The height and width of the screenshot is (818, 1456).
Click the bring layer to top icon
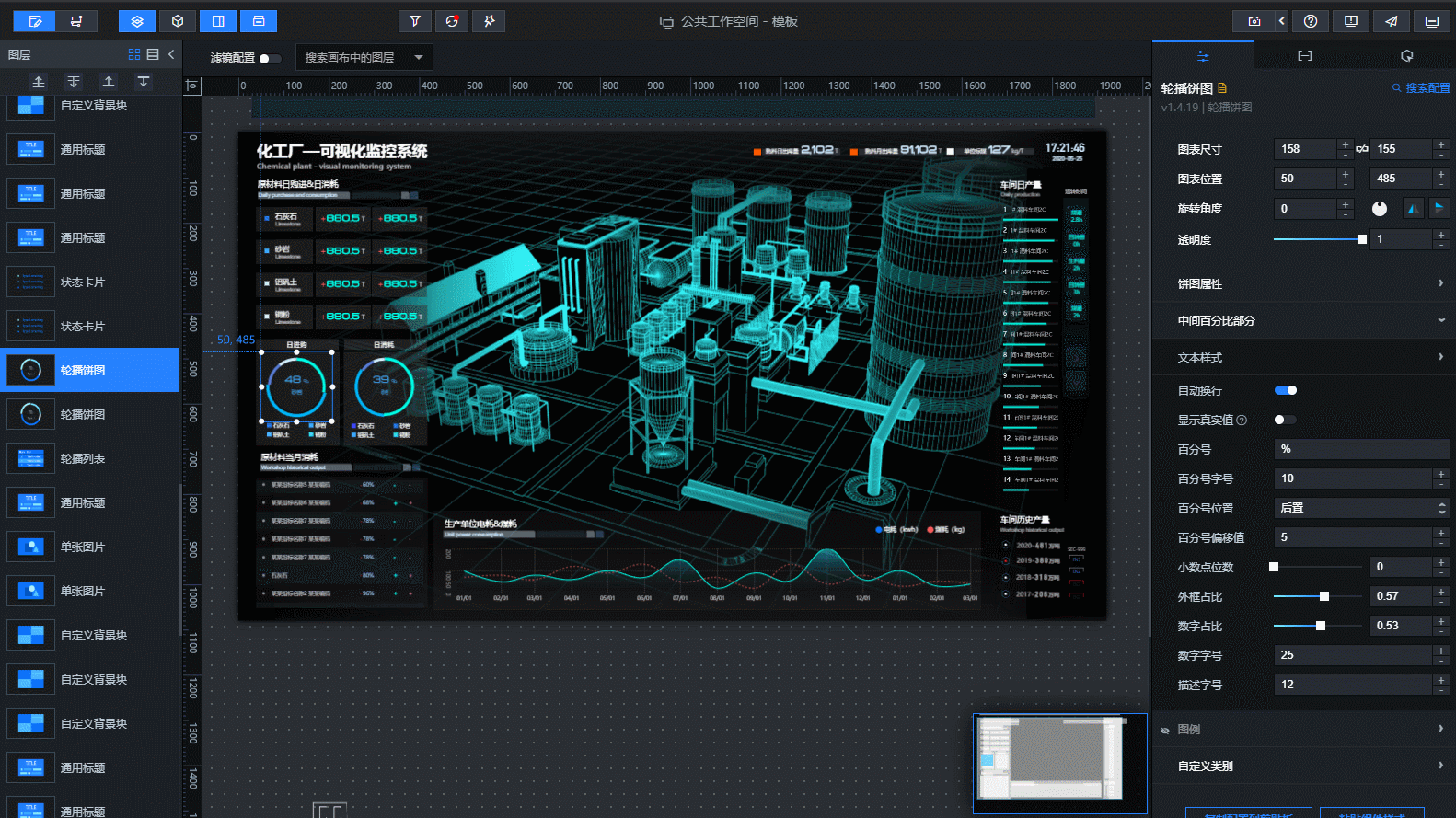point(39,82)
